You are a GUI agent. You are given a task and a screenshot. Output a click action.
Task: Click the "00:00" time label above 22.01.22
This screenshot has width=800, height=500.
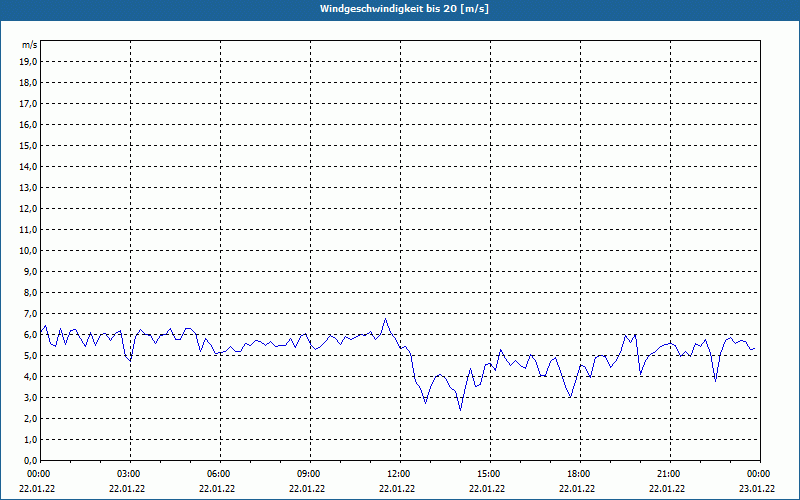(38, 474)
